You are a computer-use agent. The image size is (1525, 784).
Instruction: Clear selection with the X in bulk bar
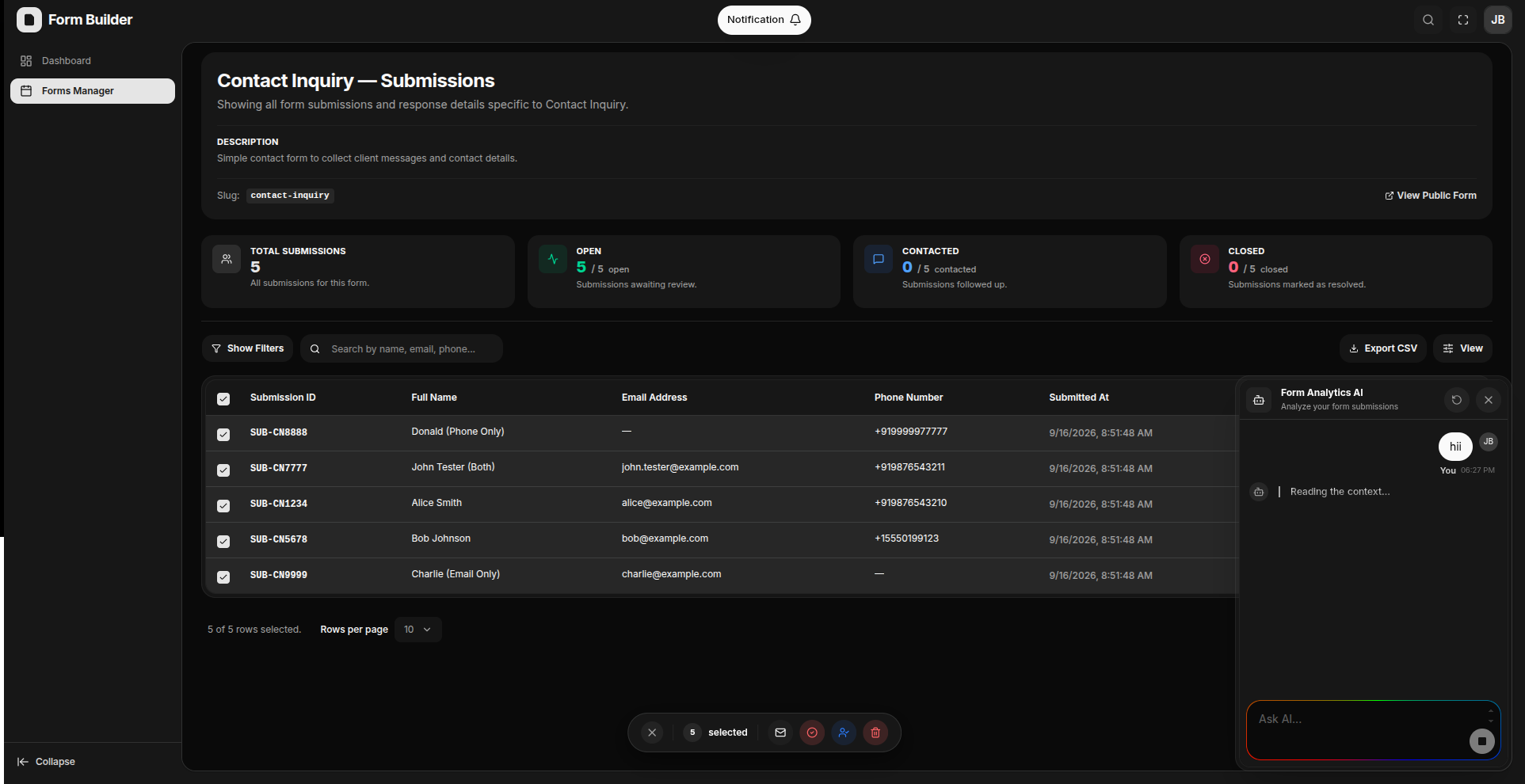click(652, 733)
